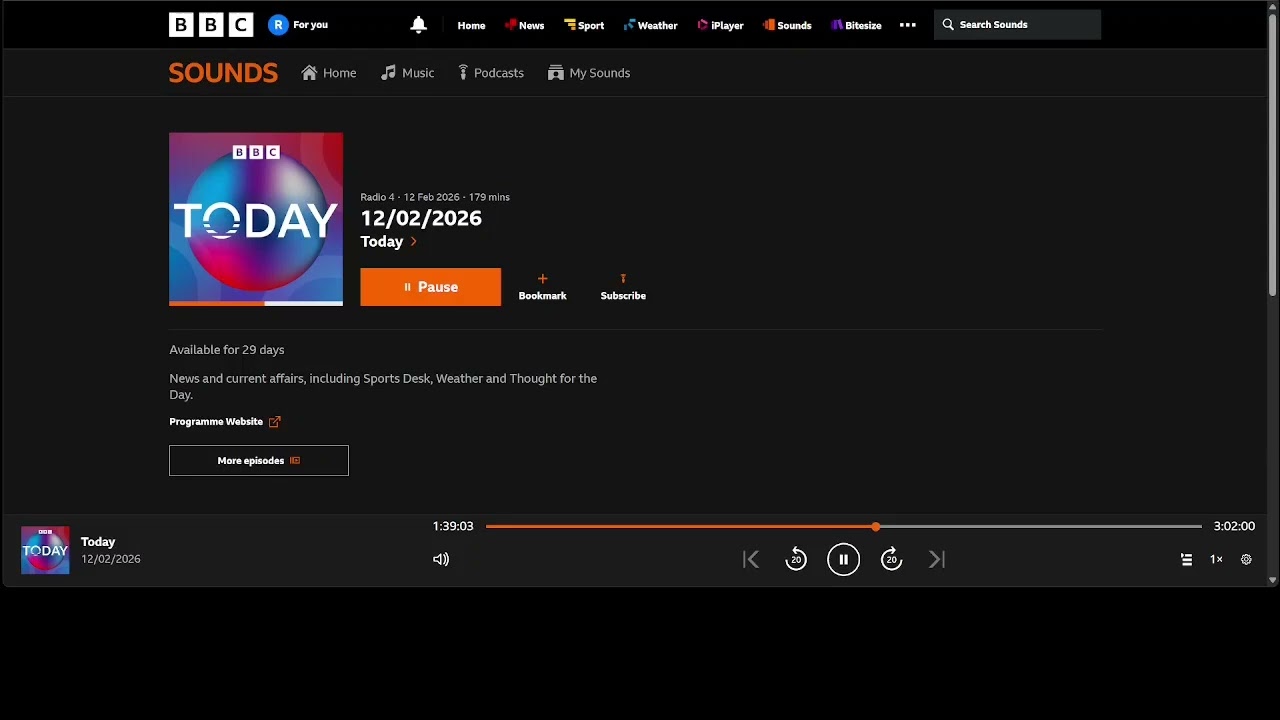This screenshot has height=720, width=1280.
Task: Click the progress bar scrubber handle
Action: point(876,526)
